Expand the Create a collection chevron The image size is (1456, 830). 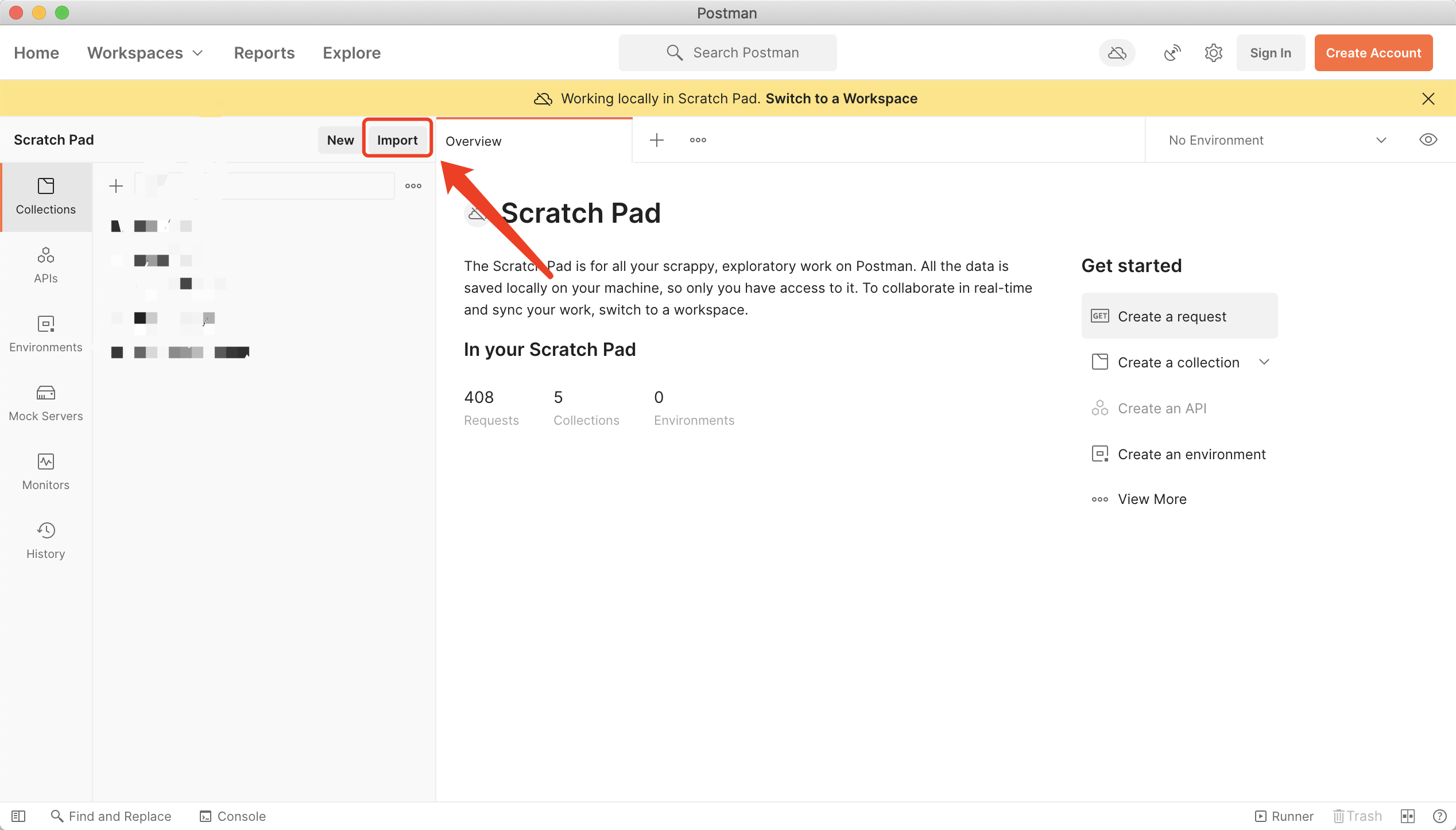(x=1264, y=362)
